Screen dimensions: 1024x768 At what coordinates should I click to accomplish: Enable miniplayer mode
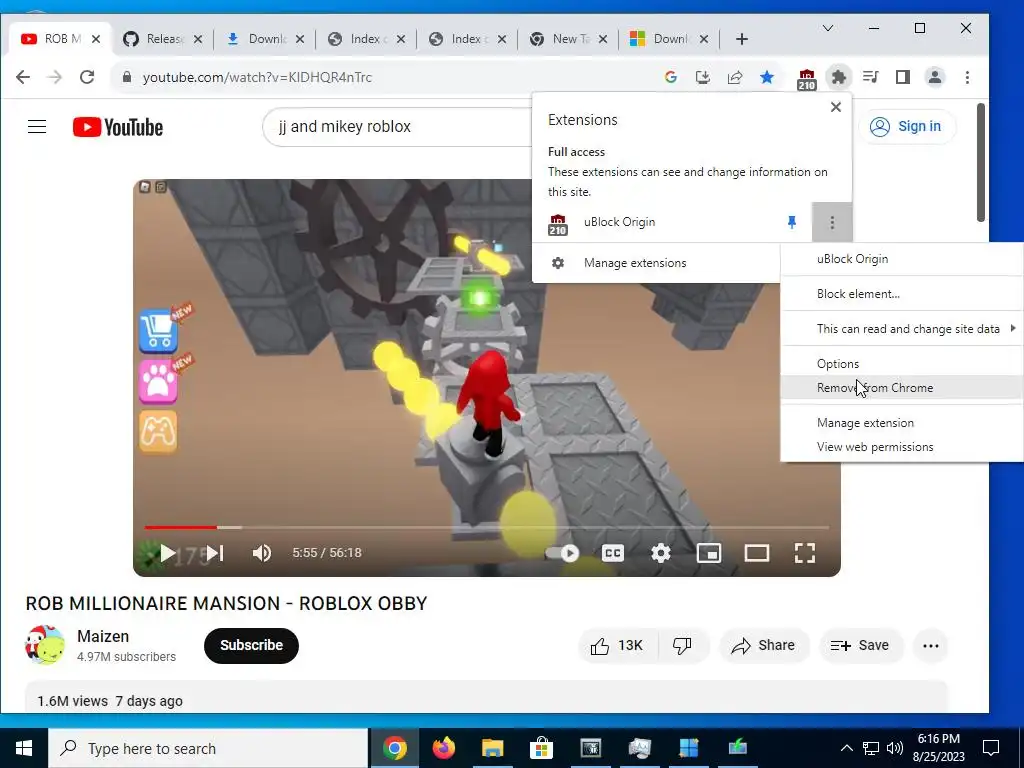709,553
